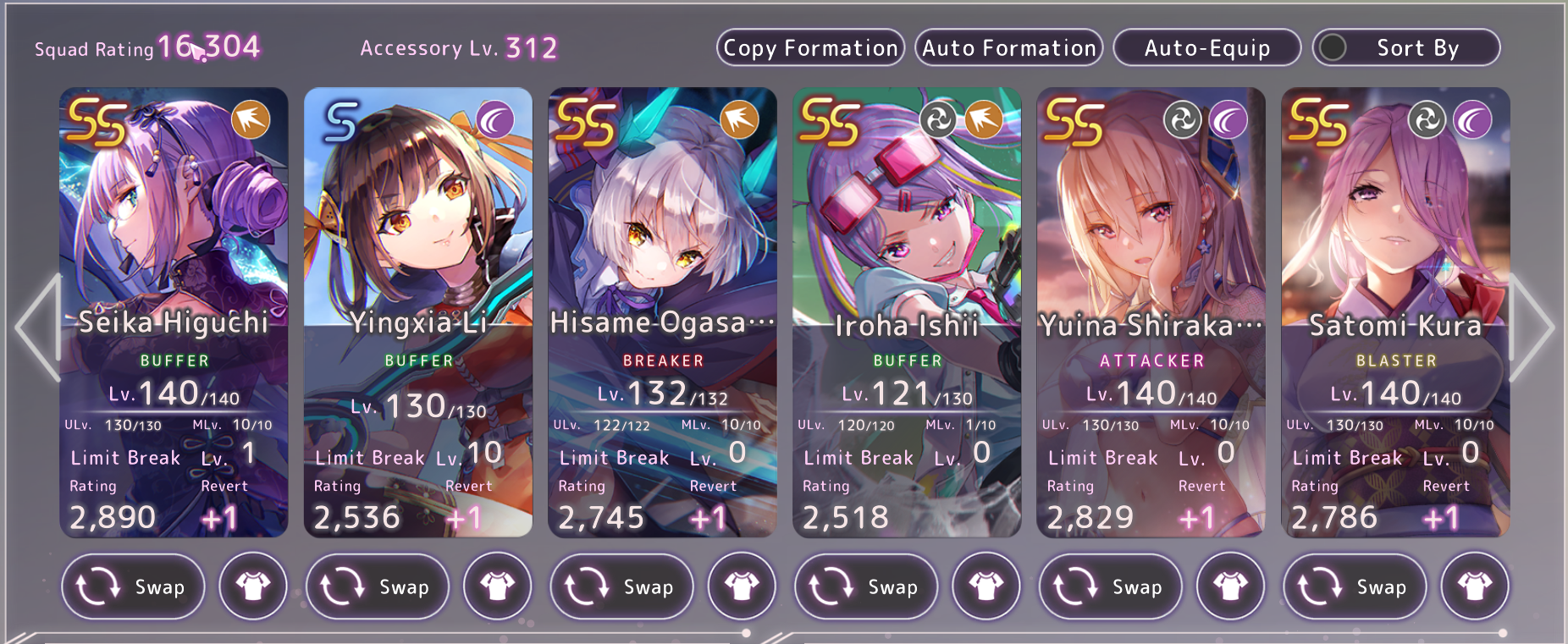
Task: Select Hisame Ogasa character card
Action: point(662,312)
